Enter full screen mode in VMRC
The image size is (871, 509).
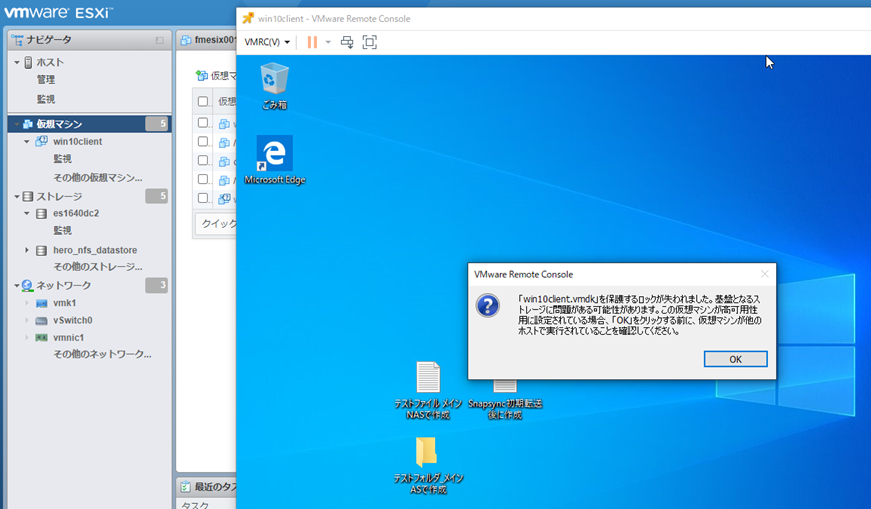(x=370, y=42)
